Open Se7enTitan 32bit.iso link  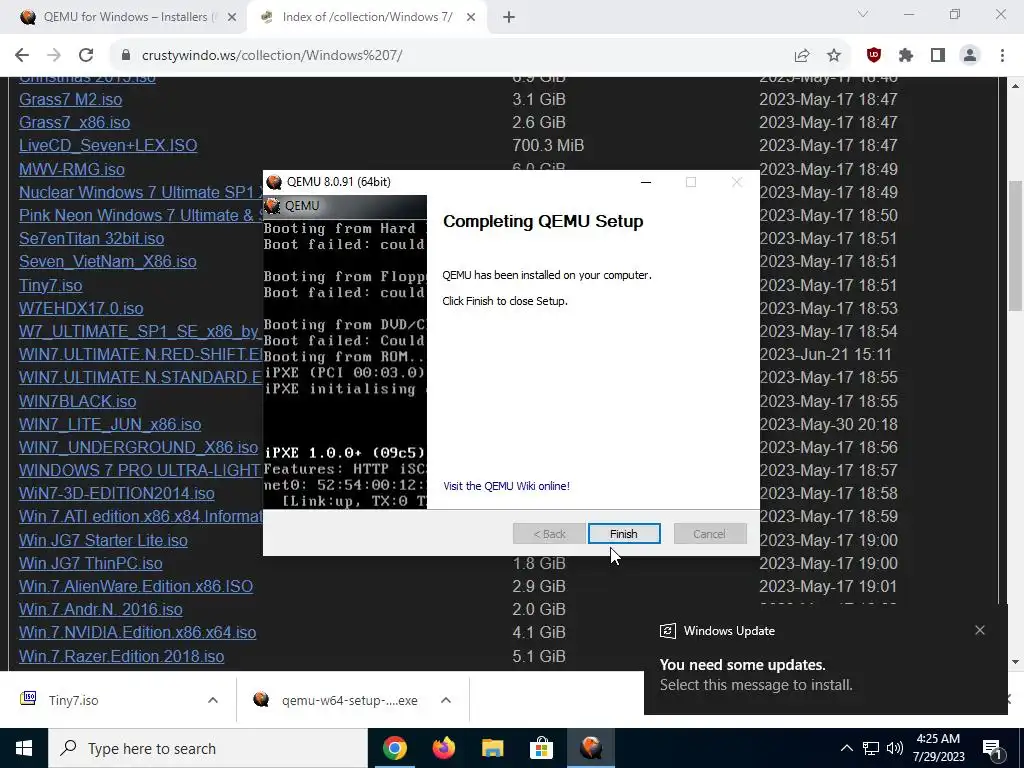91,238
